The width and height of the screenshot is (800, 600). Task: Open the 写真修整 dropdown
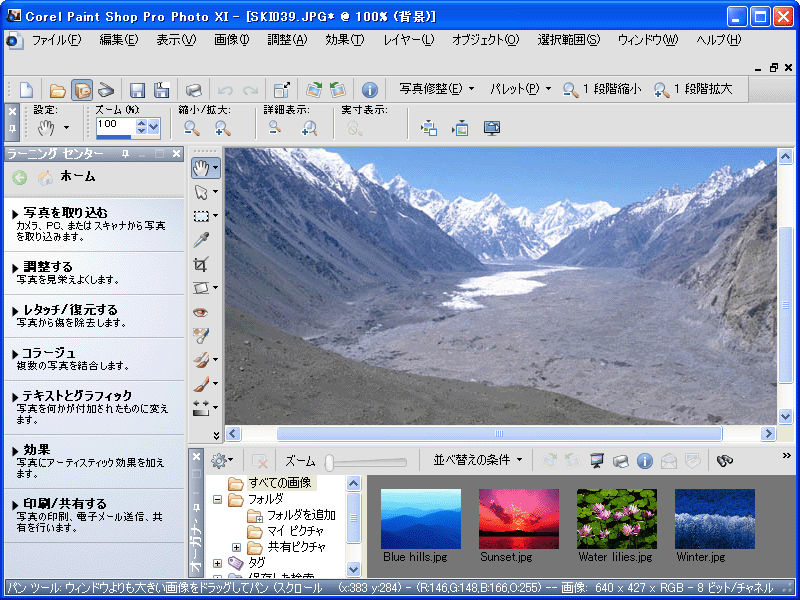[437, 89]
